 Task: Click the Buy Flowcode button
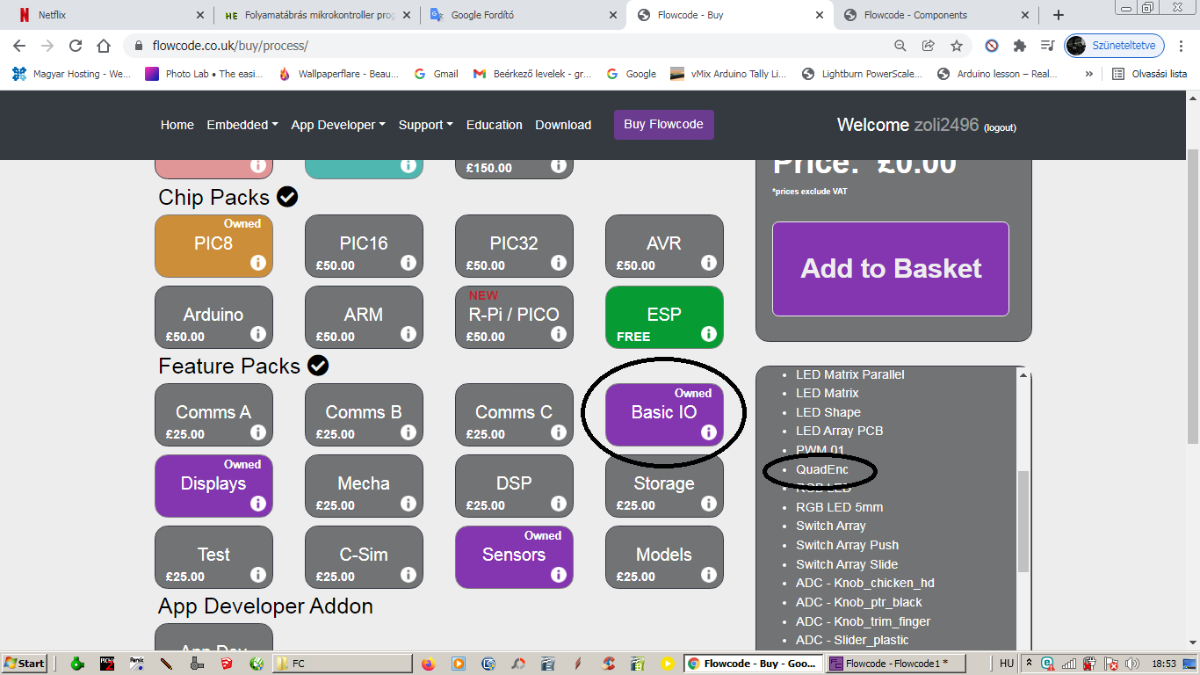[x=664, y=125]
